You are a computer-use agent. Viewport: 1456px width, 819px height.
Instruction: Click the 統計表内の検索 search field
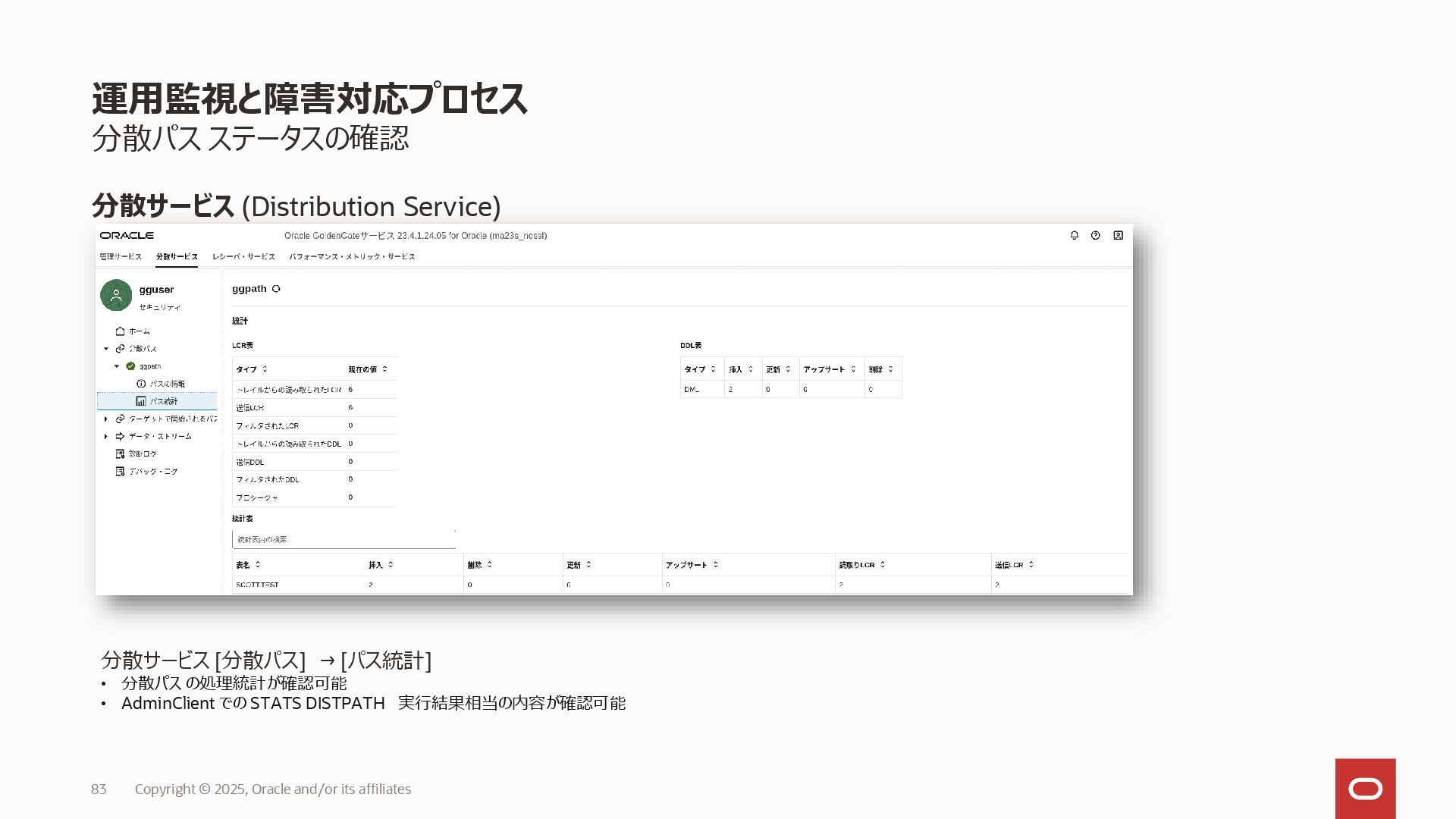[x=343, y=539]
